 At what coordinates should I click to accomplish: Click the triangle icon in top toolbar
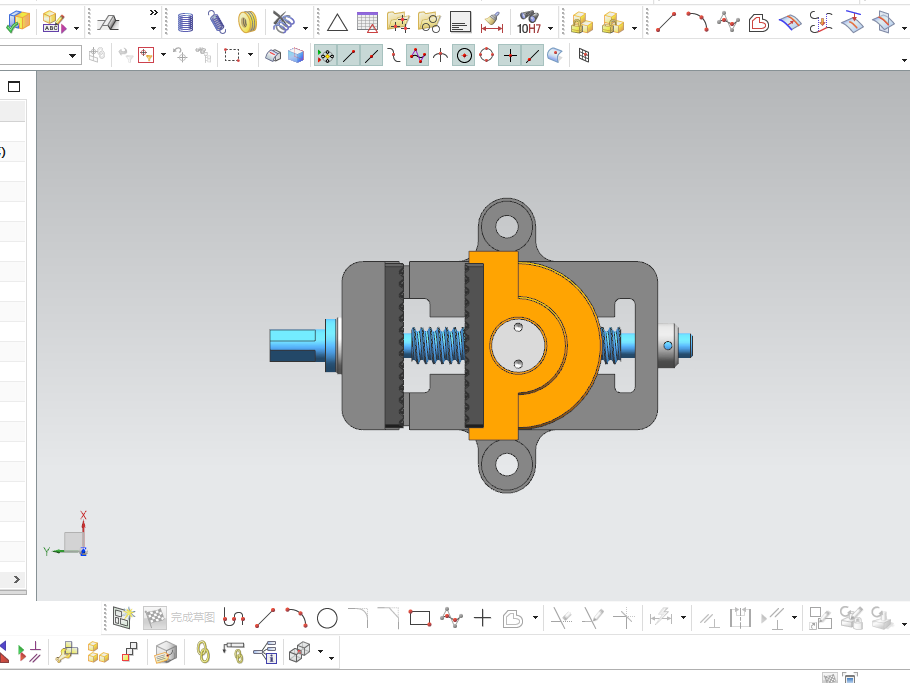(x=337, y=23)
